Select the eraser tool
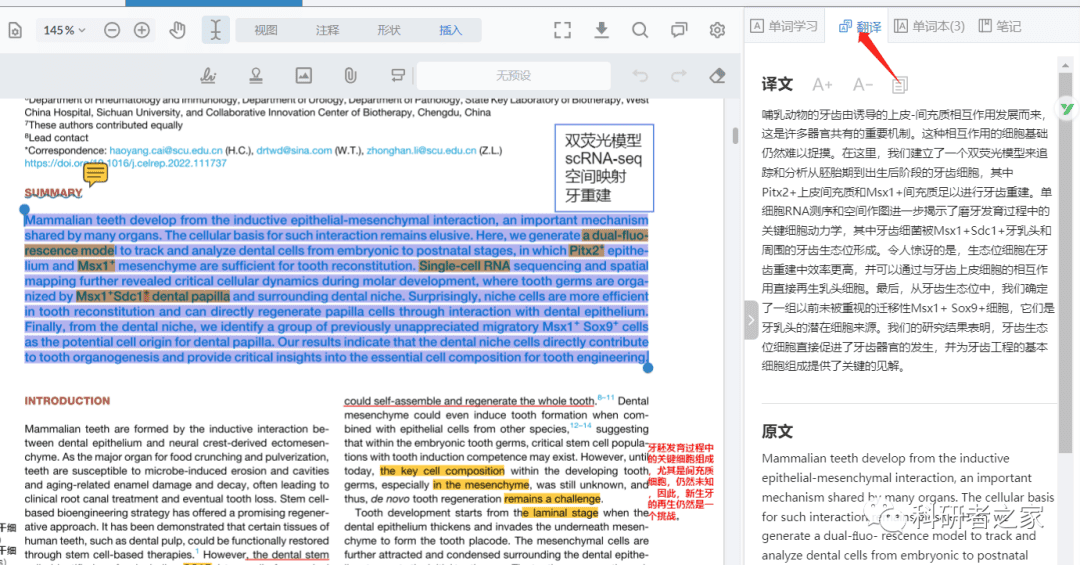This screenshot has width=1080, height=565. click(x=716, y=75)
